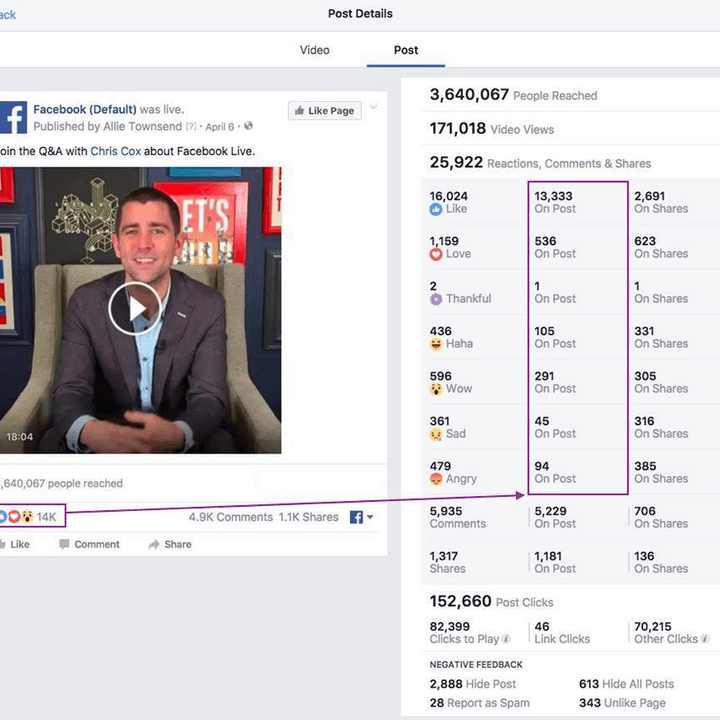The width and height of the screenshot is (720, 720).
Task: Click the people reached count below video
Action: tap(62, 484)
